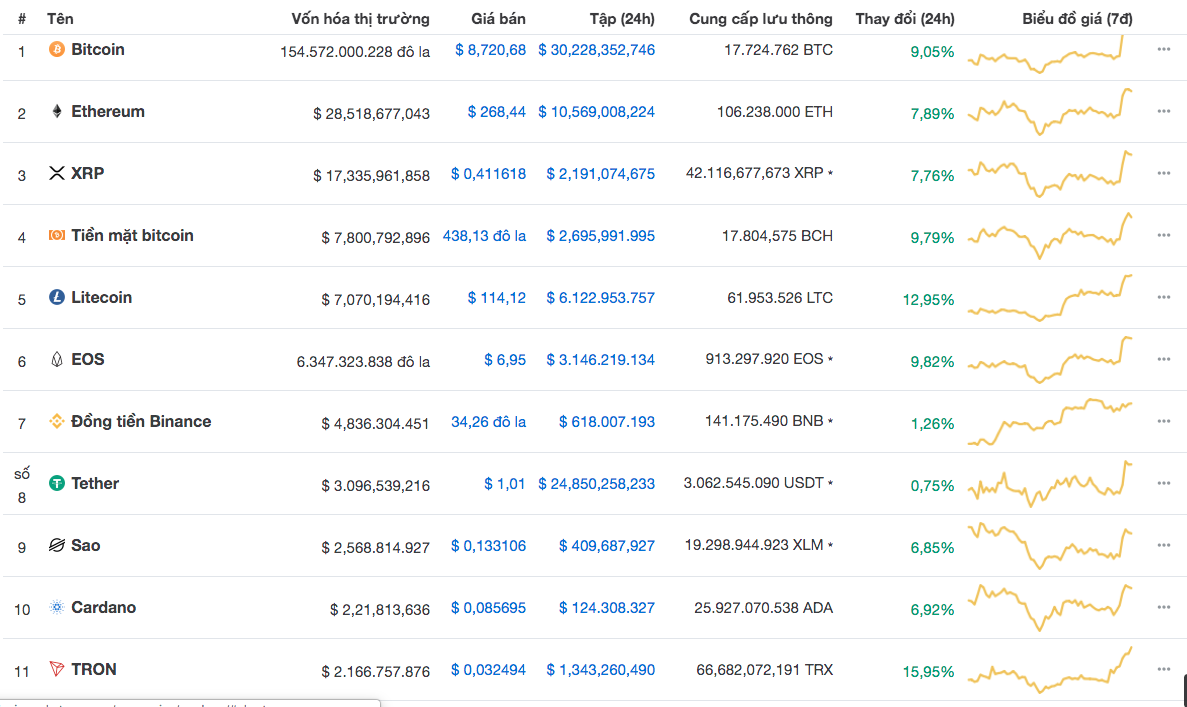Screen dimensions: 1187x707
Task: Click the XRP logo icon
Action: [57, 173]
